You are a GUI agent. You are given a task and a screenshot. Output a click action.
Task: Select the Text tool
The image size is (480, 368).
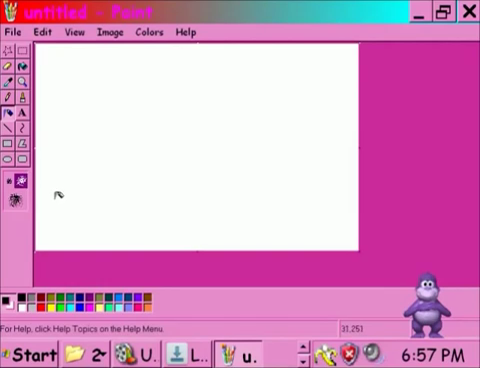pyautogui.click(x=22, y=113)
